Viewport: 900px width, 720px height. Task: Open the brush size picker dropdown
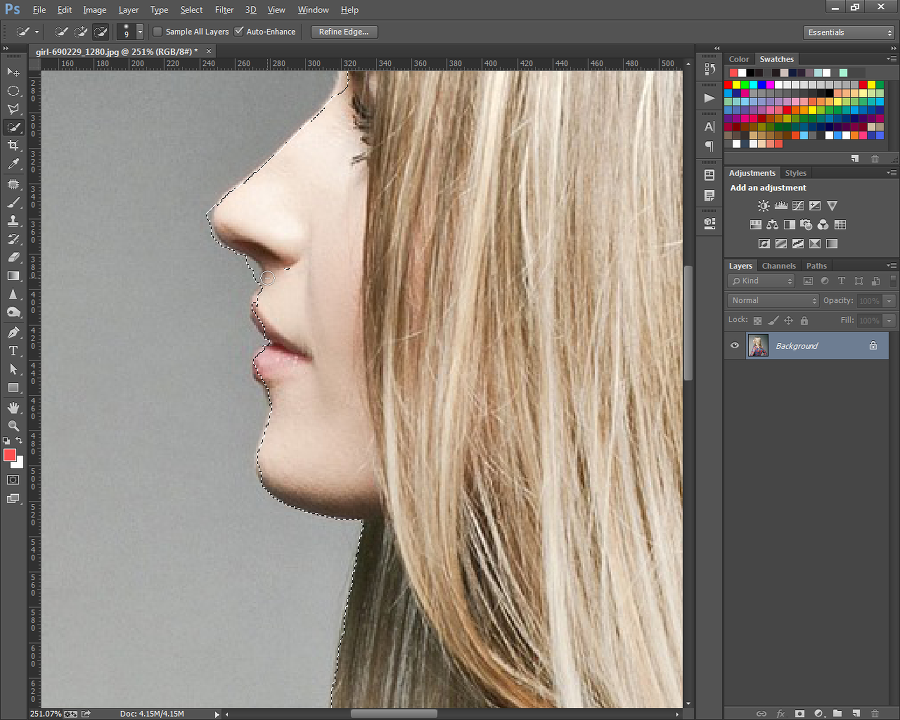(139, 32)
